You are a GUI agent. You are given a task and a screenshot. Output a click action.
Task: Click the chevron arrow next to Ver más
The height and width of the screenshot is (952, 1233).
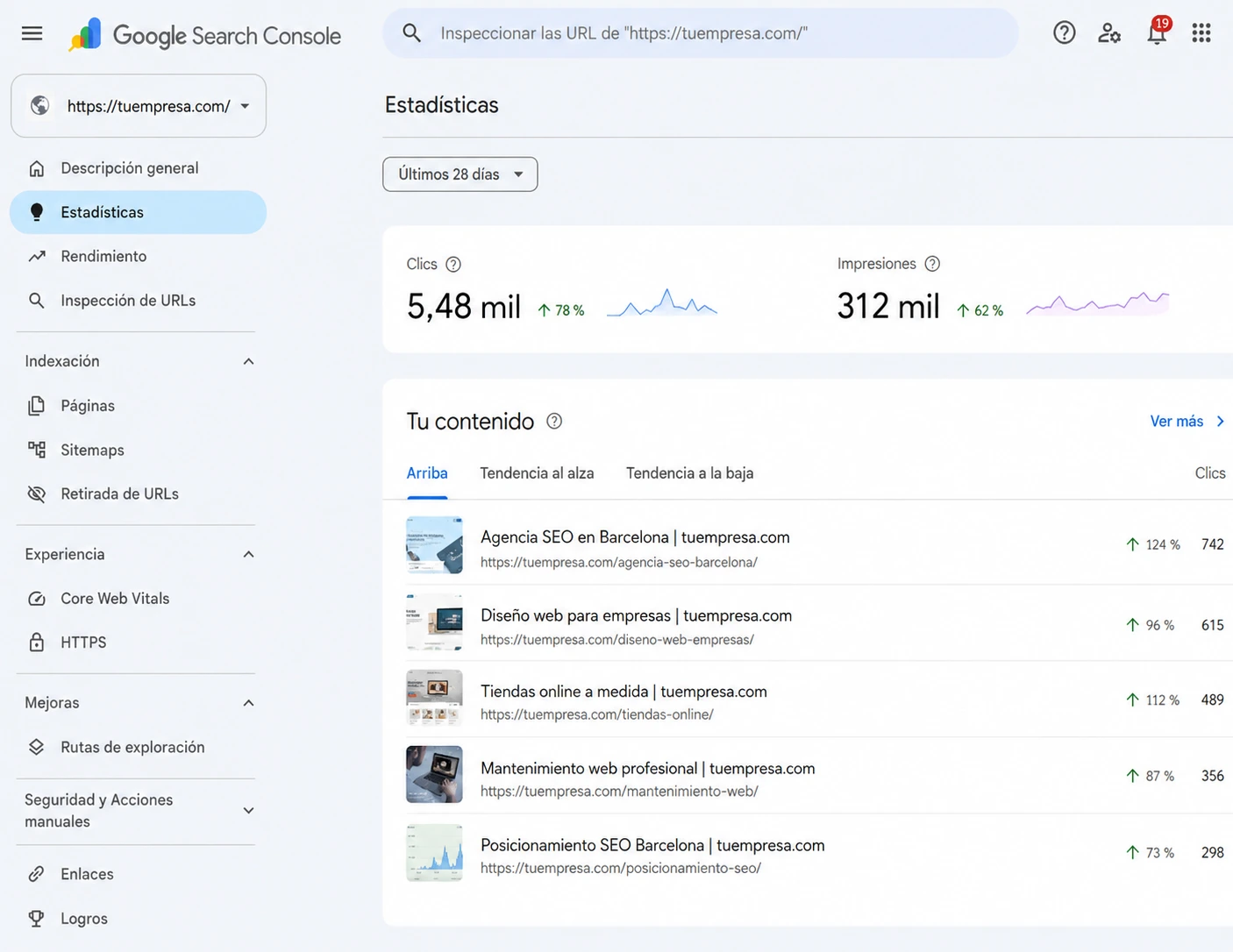tap(1220, 422)
